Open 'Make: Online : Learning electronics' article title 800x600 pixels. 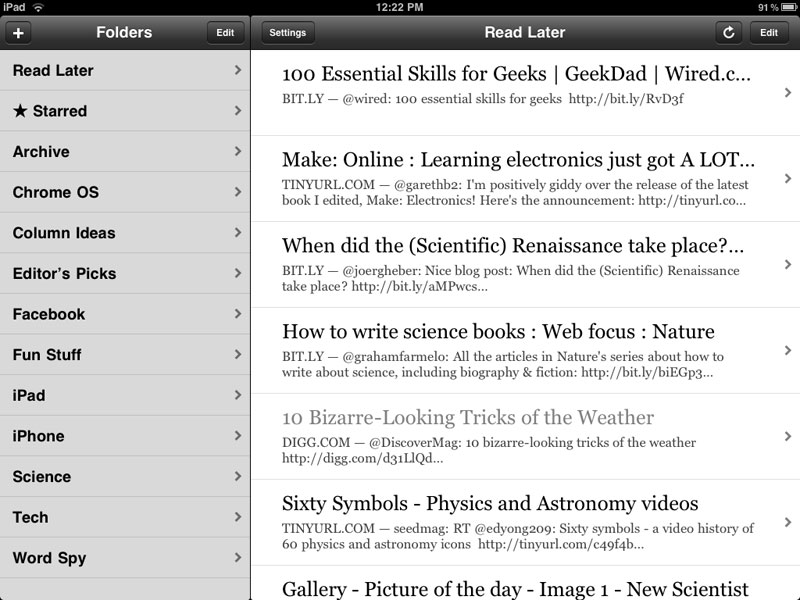pos(518,160)
